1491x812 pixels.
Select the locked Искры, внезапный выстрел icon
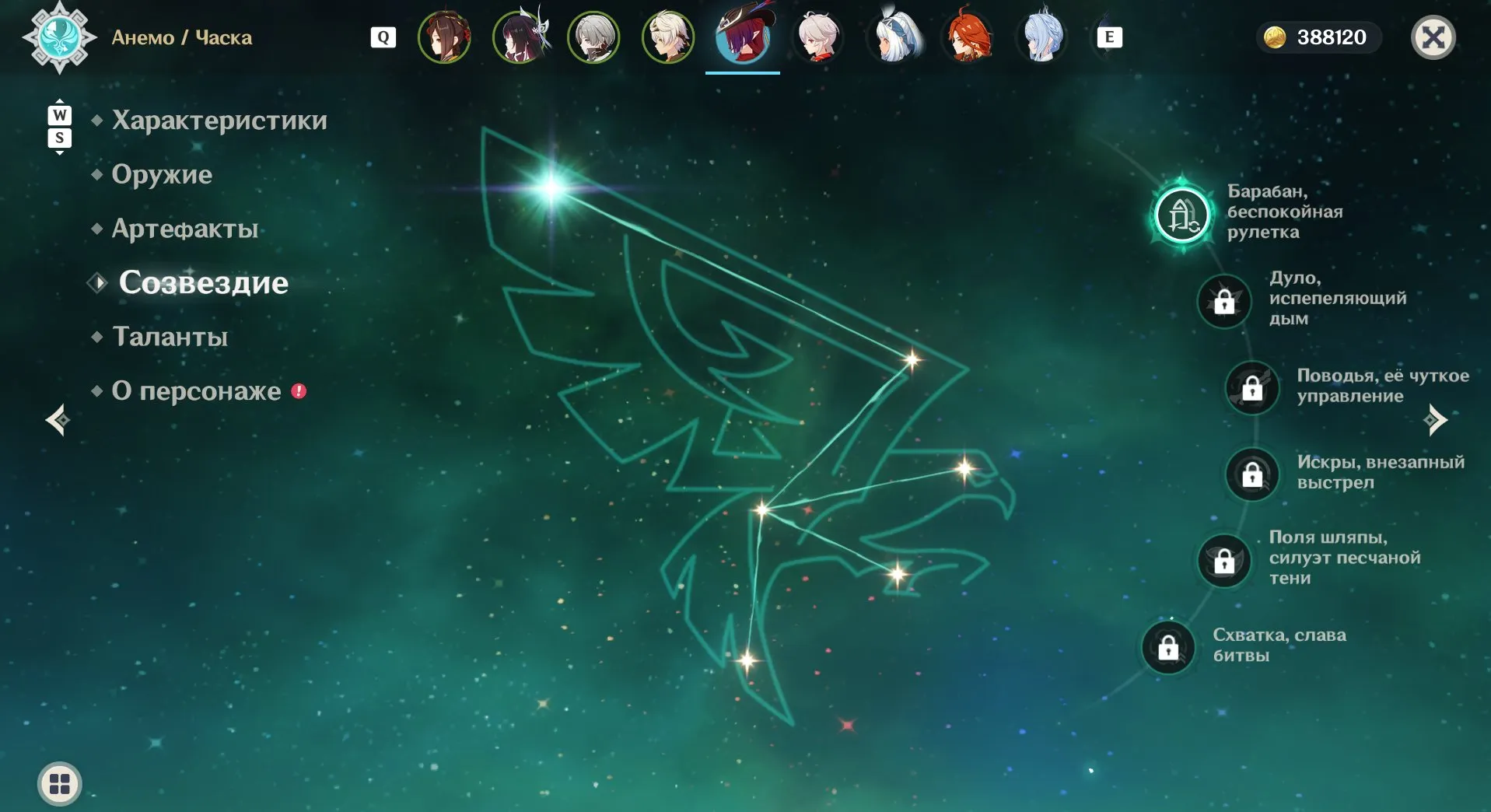coord(1252,474)
